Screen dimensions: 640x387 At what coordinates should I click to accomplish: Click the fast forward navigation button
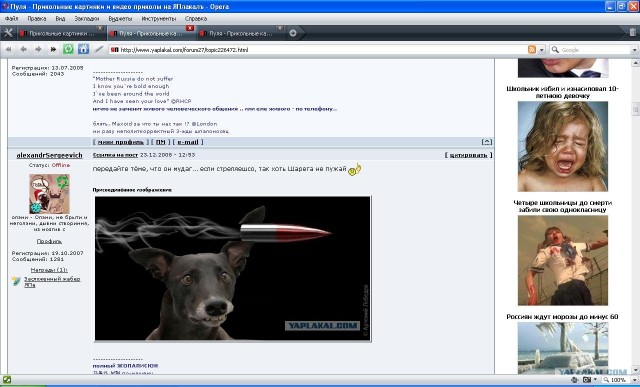coord(53,49)
